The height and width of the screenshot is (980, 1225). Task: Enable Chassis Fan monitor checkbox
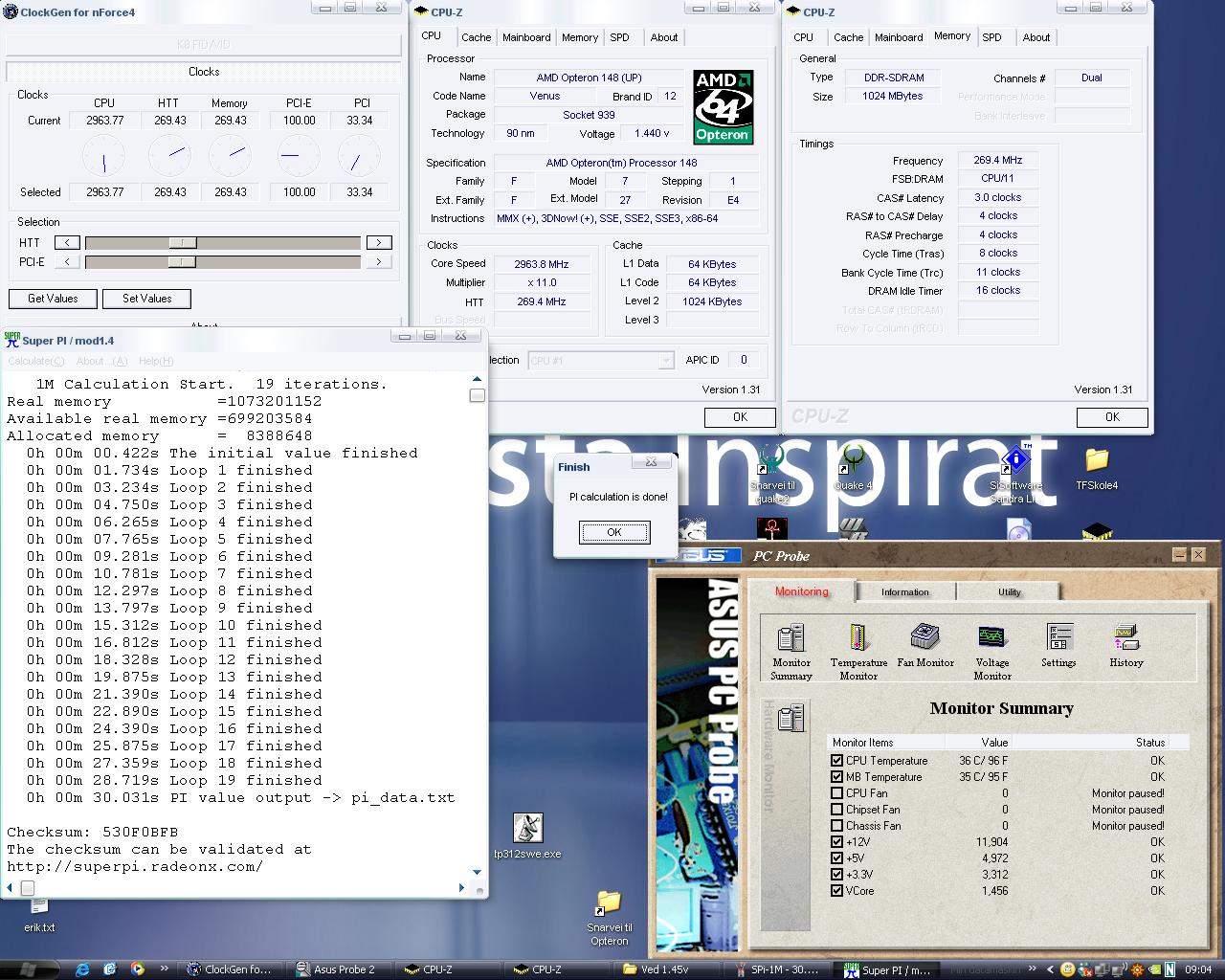click(x=837, y=826)
